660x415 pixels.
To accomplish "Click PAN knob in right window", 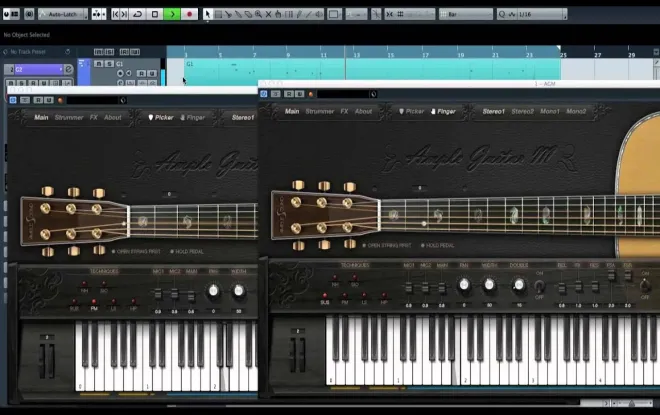I will [464, 285].
